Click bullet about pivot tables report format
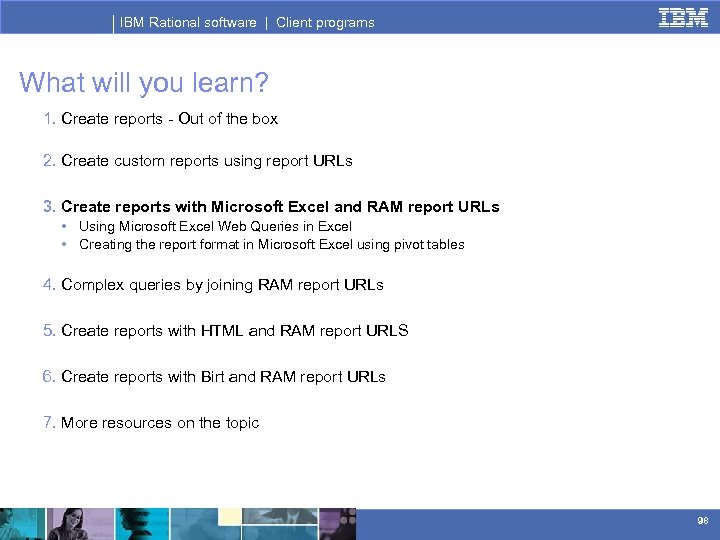The width and height of the screenshot is (720, 540). click(x=272, y=245)
